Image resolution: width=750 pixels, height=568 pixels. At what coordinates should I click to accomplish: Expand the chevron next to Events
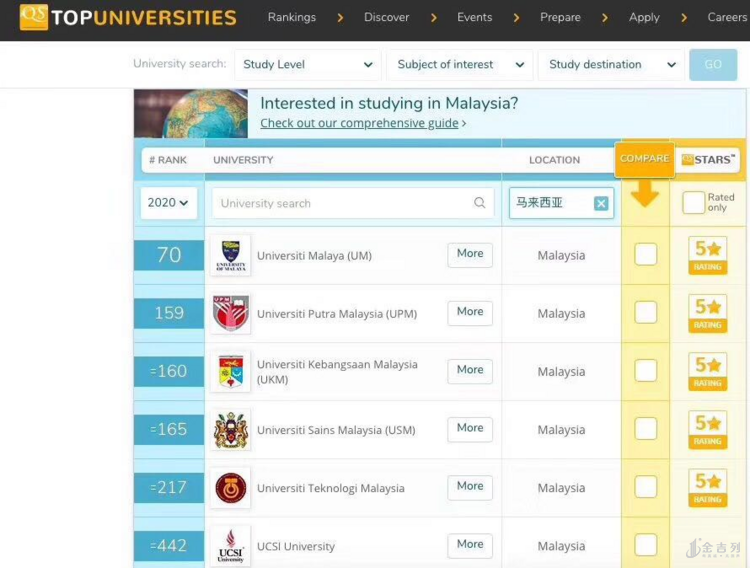tap(517, 18)
